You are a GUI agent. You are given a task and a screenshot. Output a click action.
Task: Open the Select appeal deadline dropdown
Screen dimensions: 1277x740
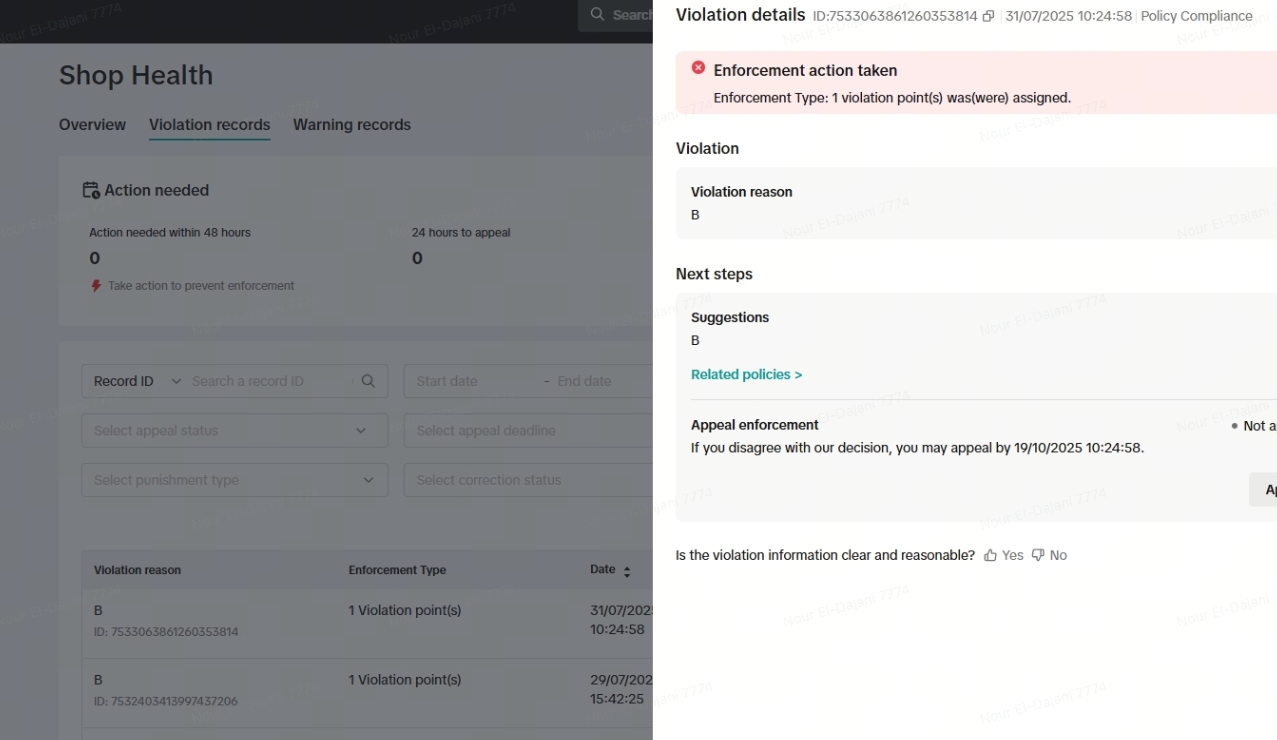(529, 431)
